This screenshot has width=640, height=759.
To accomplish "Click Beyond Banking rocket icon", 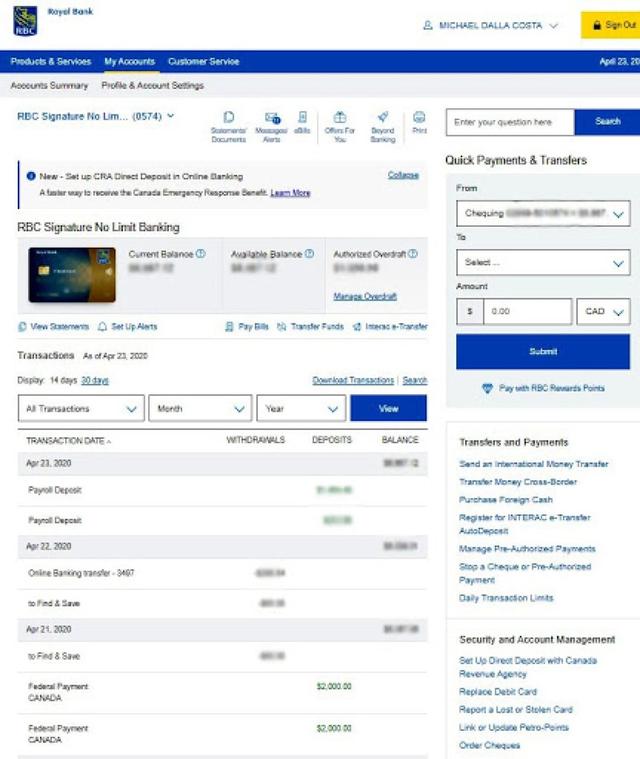I will point(383,118).
